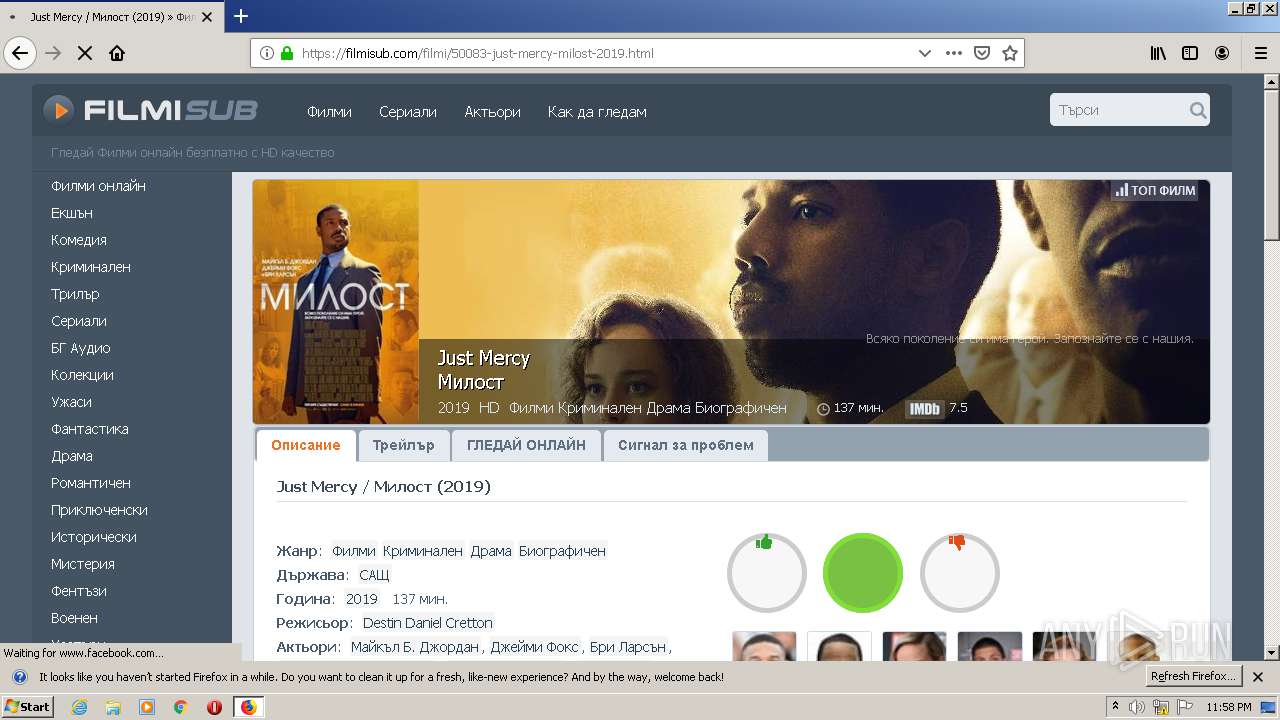
Task: Select Ужаси category in sidebar
Action: 71,402
